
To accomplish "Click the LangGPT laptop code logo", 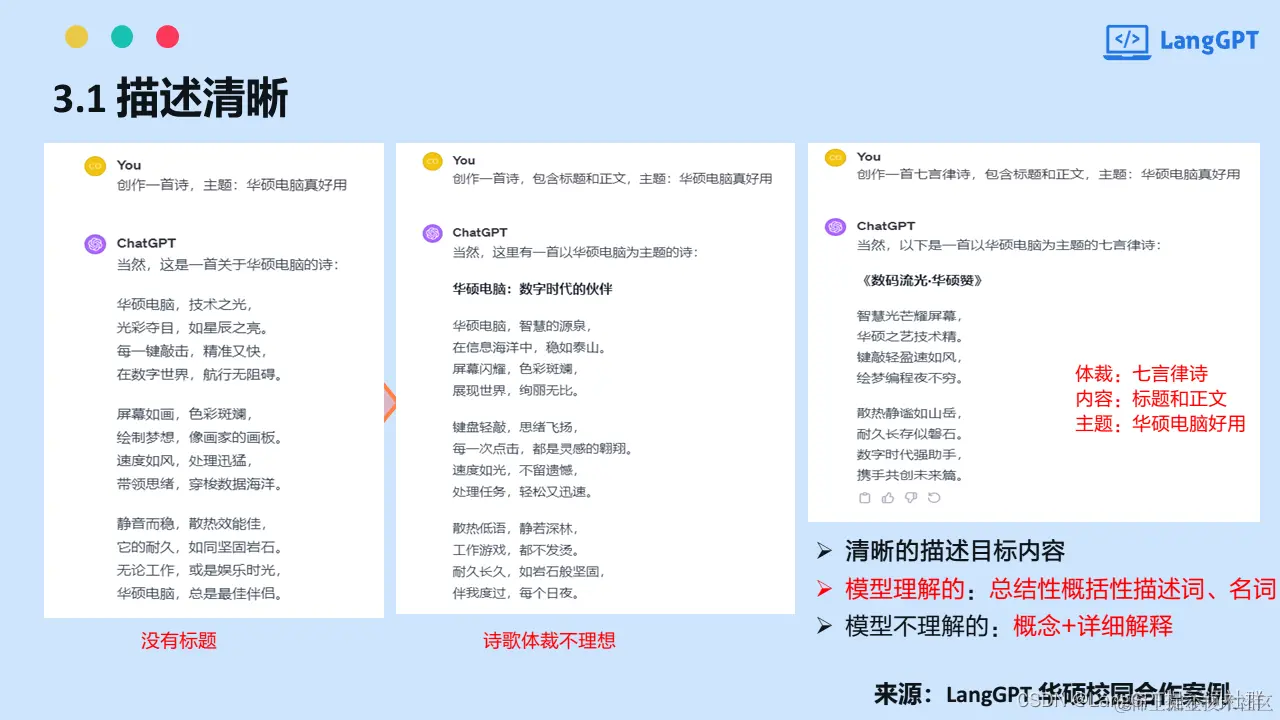I will pyautogui.click(x=1128, y=41).
